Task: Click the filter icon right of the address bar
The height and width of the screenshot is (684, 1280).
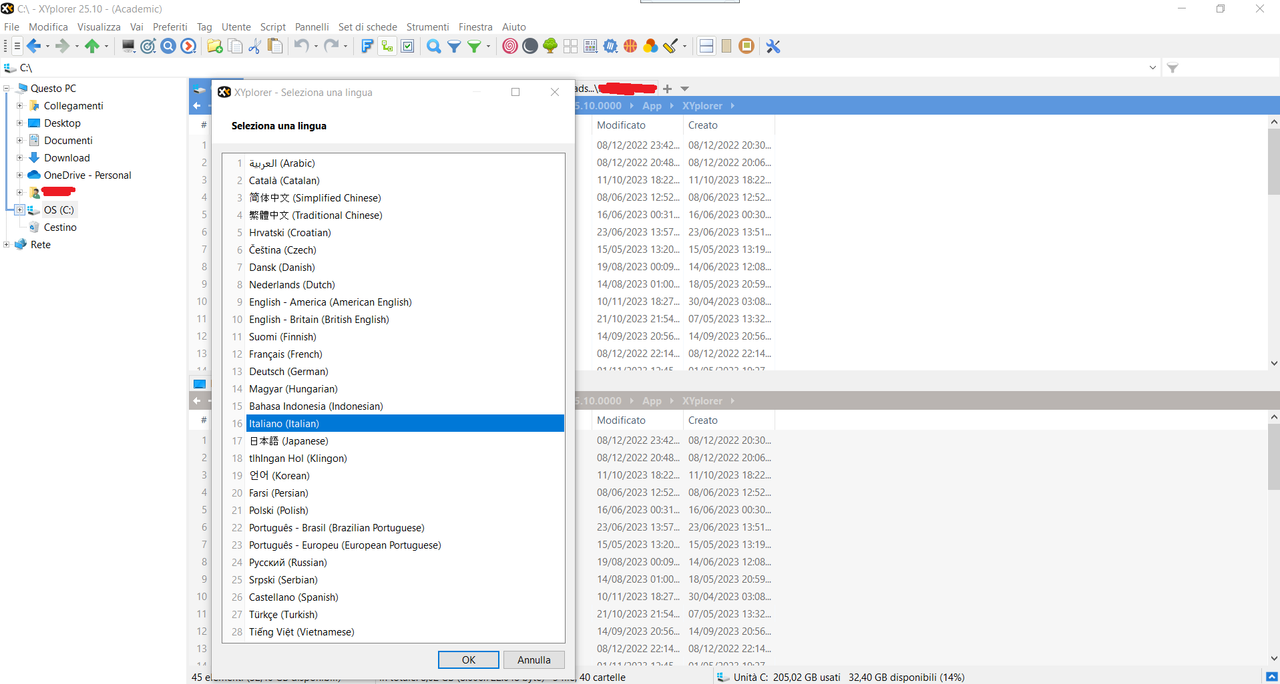Action: (1173, 68)
